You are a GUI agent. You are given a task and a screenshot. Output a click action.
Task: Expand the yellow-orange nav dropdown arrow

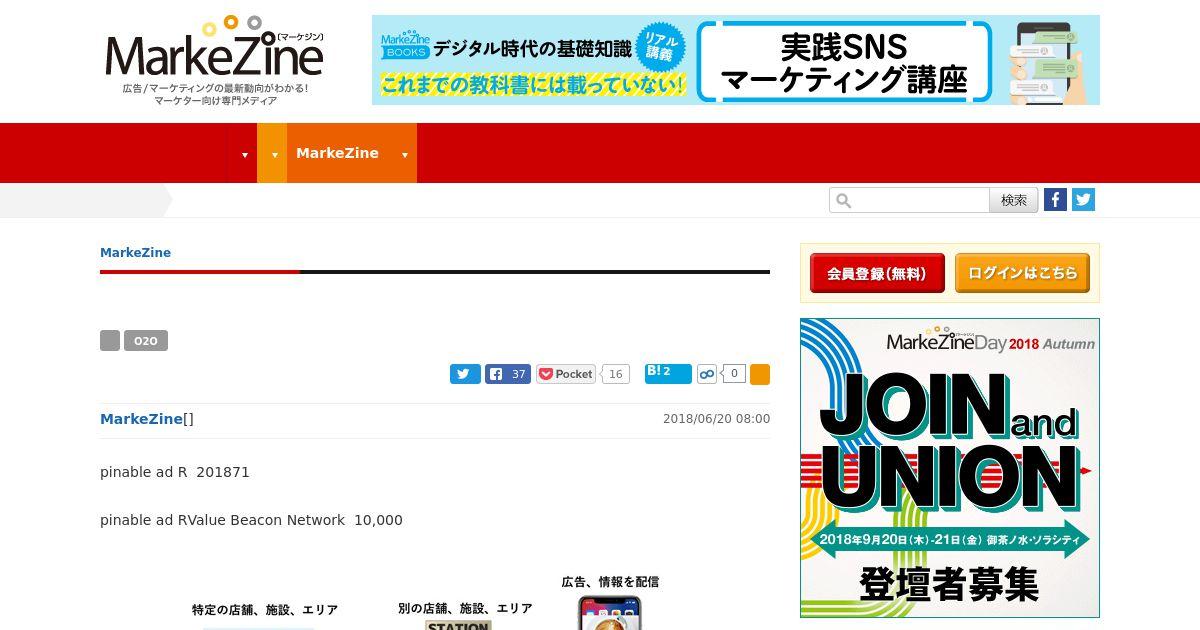click(x=274, y=154)
